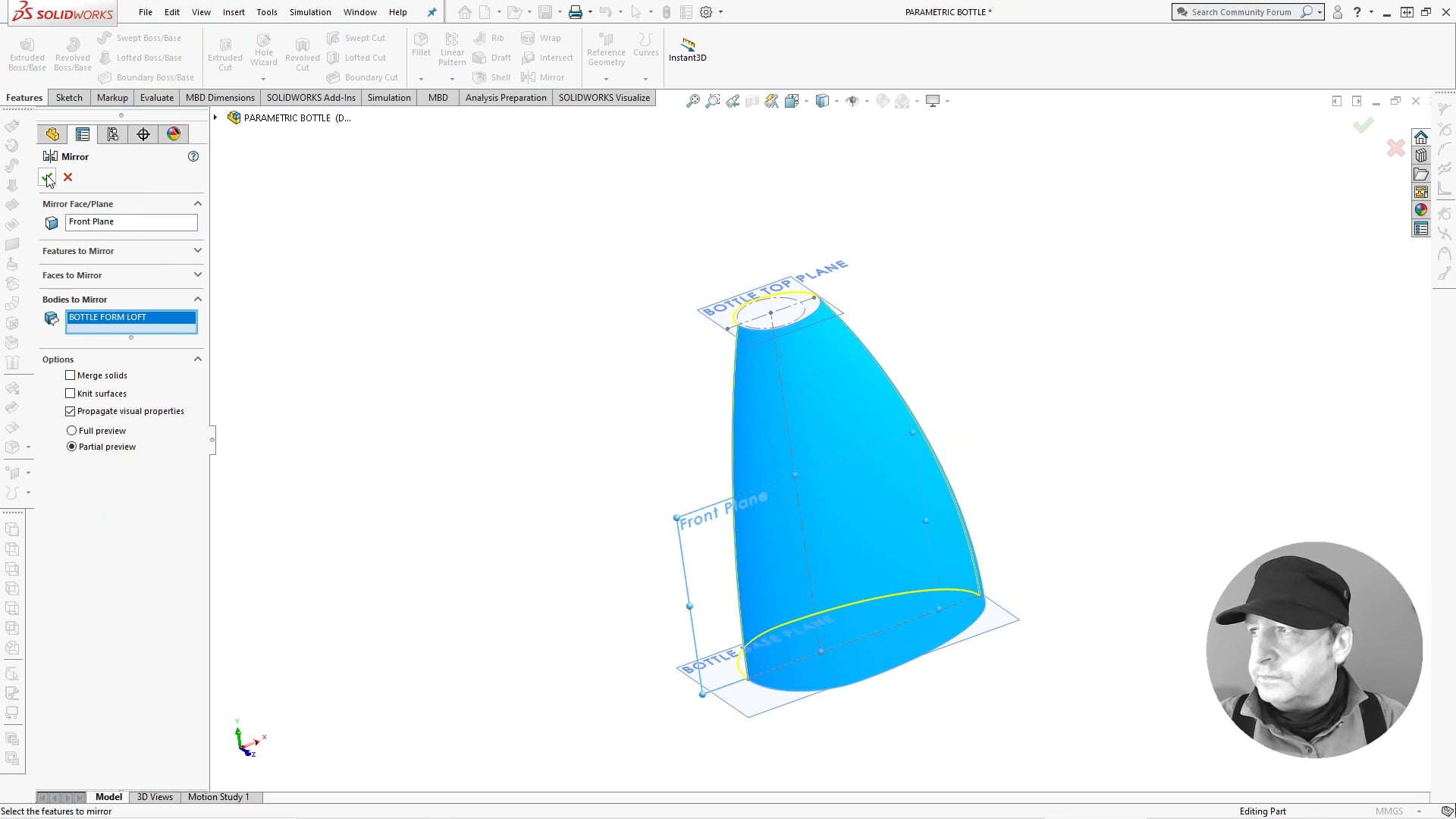
Task: Click user login icon in title bar
Action: [x=1338, y=12]
